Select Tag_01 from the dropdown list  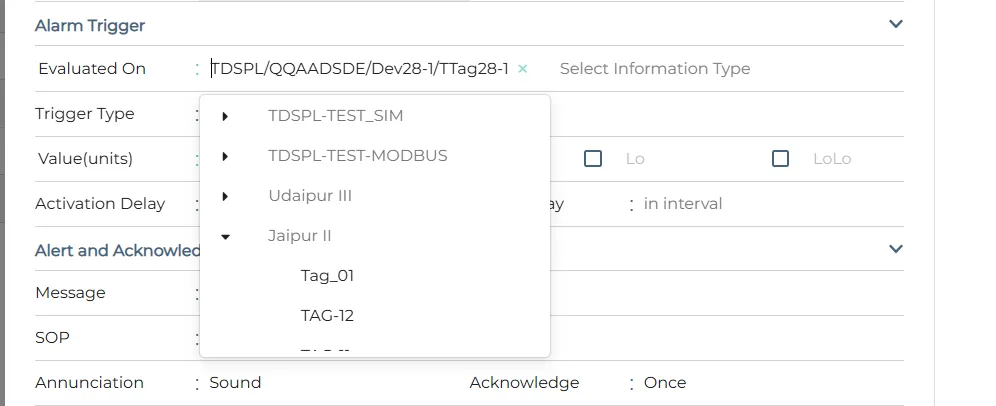[327, 276]
